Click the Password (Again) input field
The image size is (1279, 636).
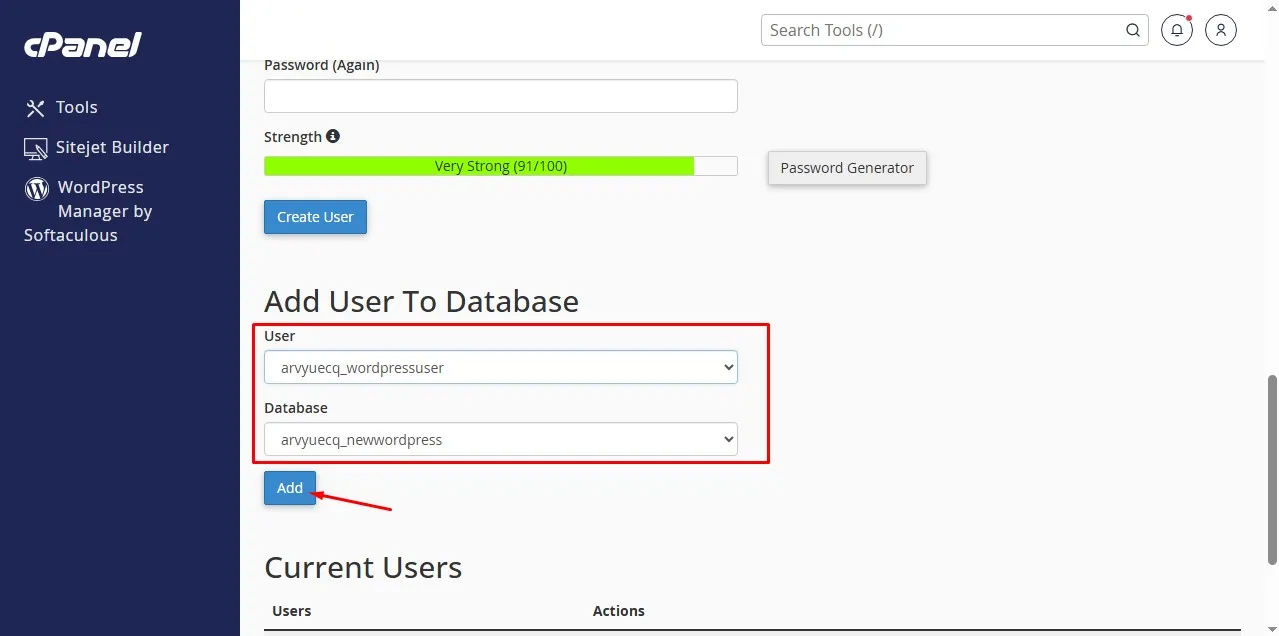[499, 95]
